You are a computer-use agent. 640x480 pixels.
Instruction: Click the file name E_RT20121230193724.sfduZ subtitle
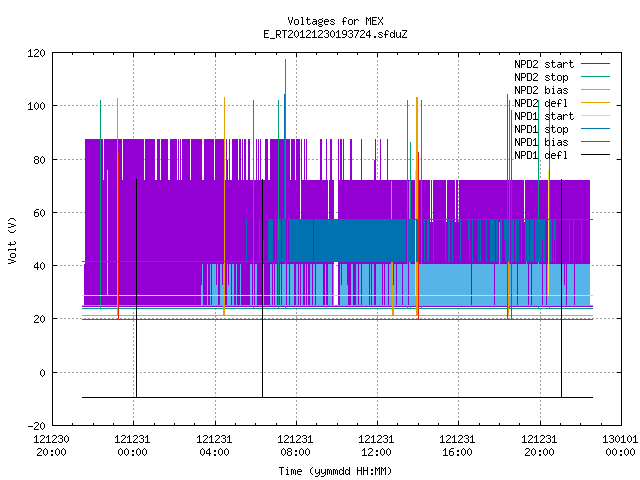pyautogui.click(x=336, y=34)
